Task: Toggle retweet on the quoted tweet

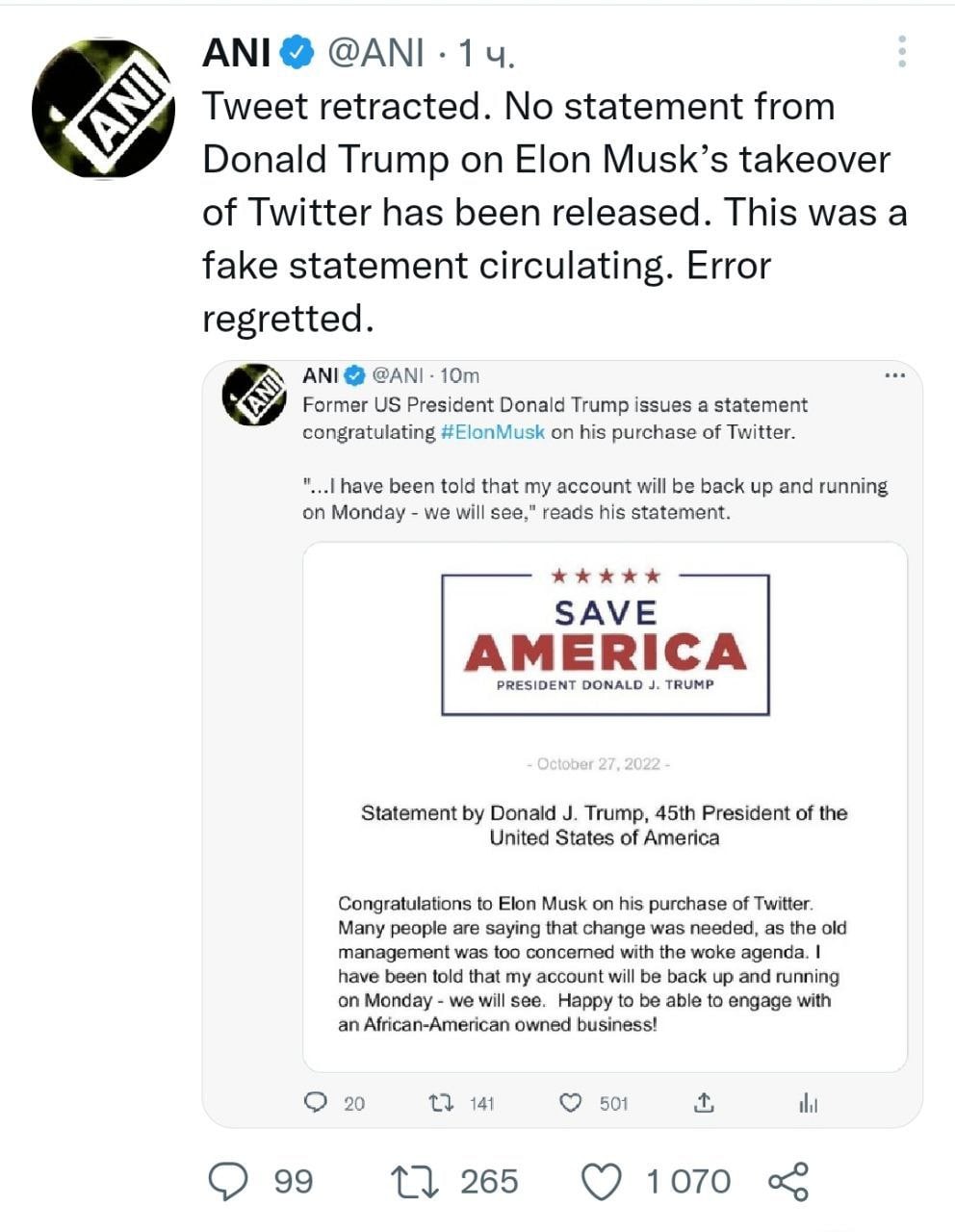Action: (443, 1104)
